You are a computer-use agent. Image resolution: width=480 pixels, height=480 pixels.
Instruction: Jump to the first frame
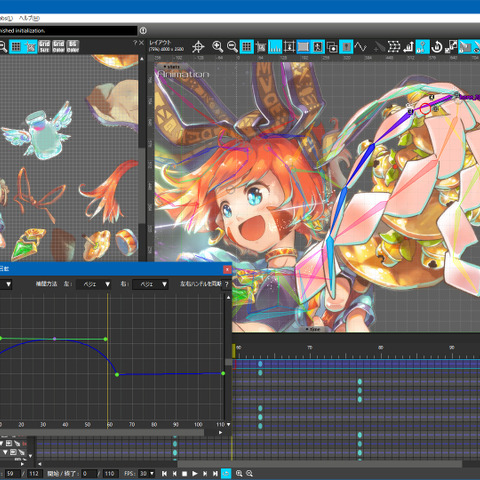click(x=164, y=474)
